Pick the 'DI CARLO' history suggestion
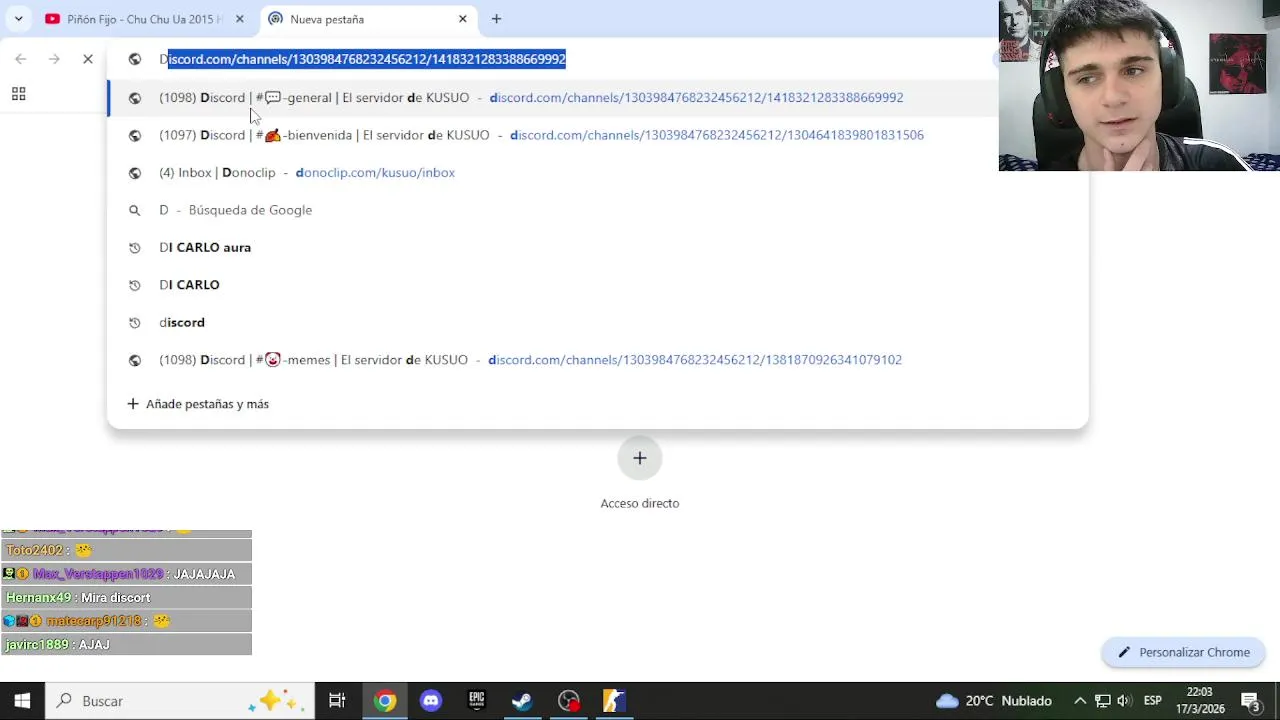1280x720 pixels. pos(597,285)
